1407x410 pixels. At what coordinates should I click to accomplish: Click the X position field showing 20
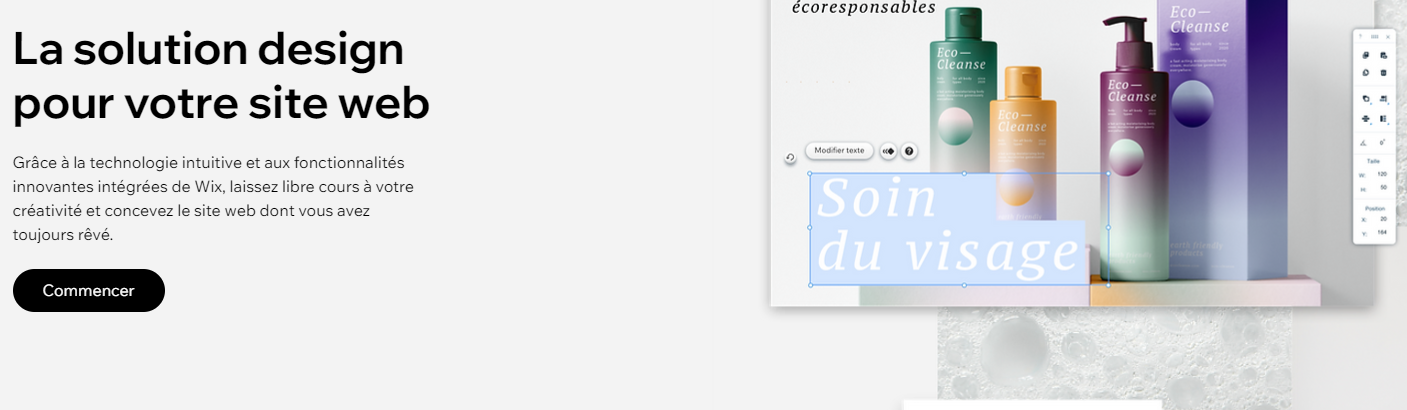pyautogui.click(x=1383, y=218)
